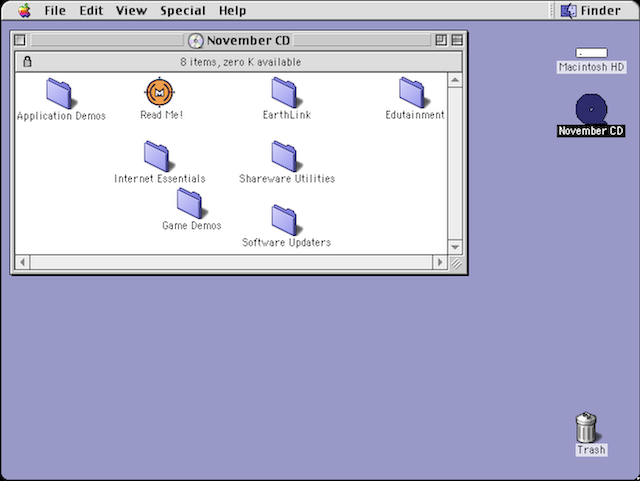
Task: Open the Edit menu
Action: pyautogui.click(x=91, y=11)
